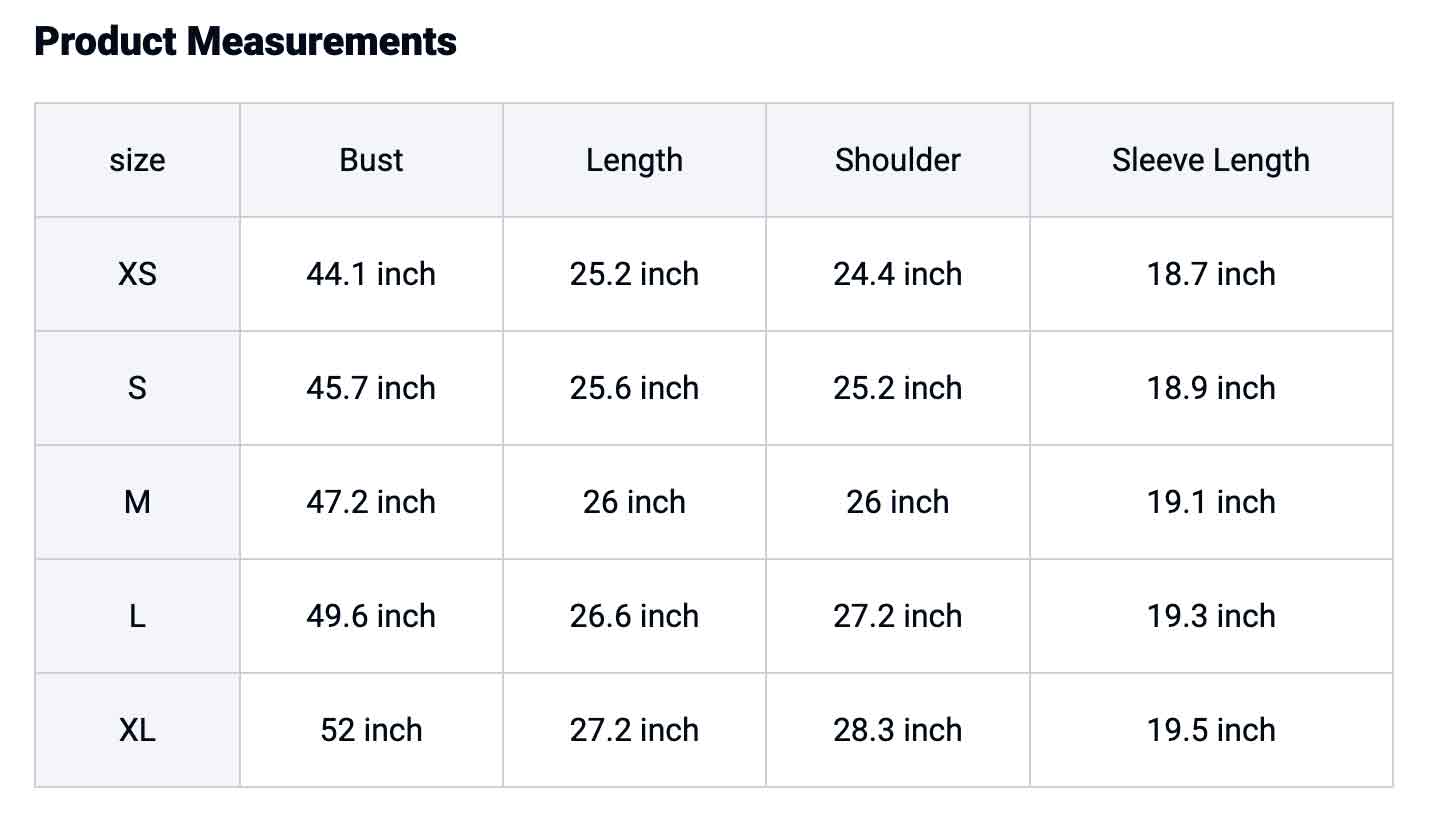Click the 19.5 inch sleeve length cell

tap(1211, 730)
